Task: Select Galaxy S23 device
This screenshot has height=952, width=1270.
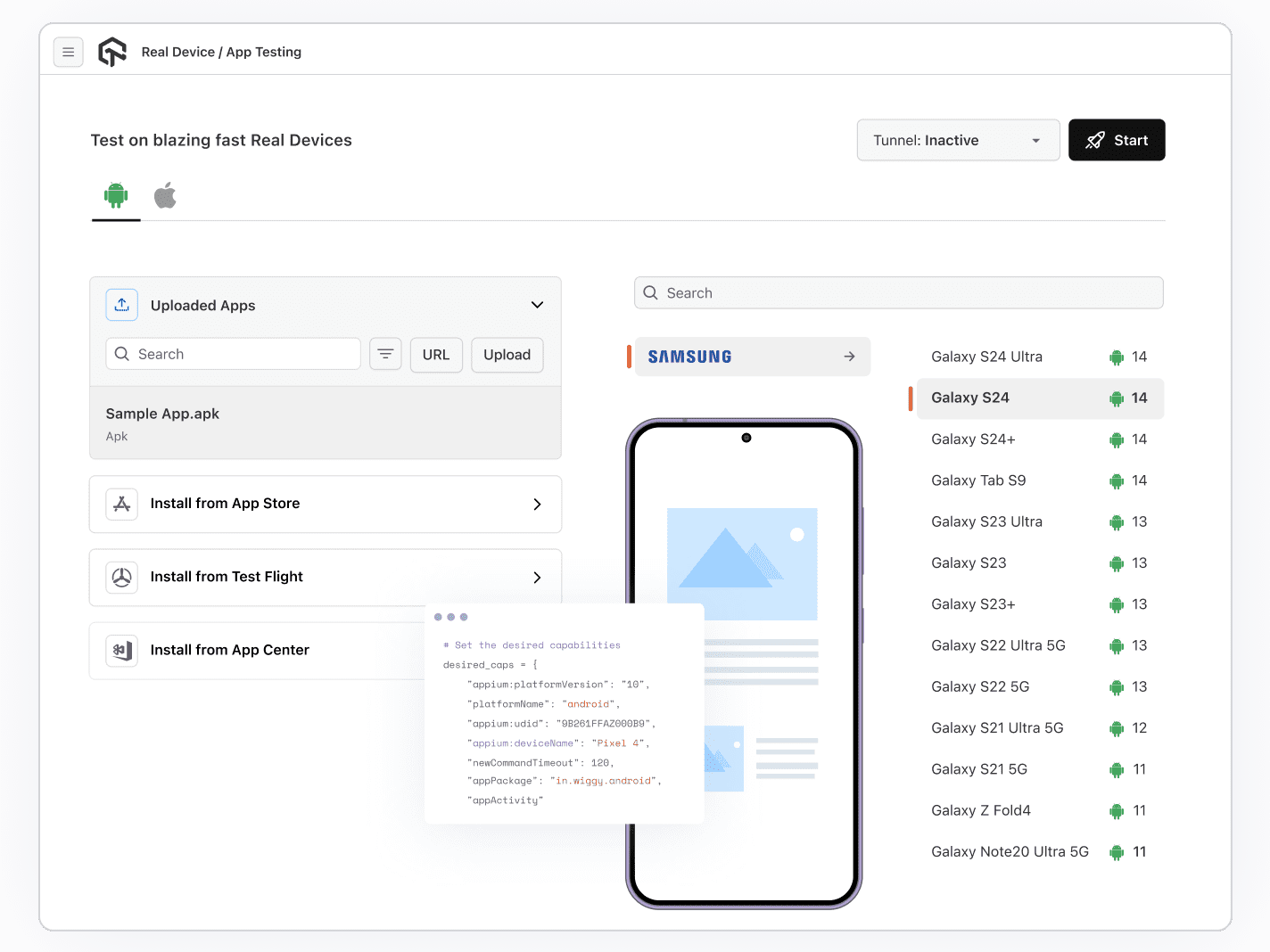Action: pos(1040,563)
